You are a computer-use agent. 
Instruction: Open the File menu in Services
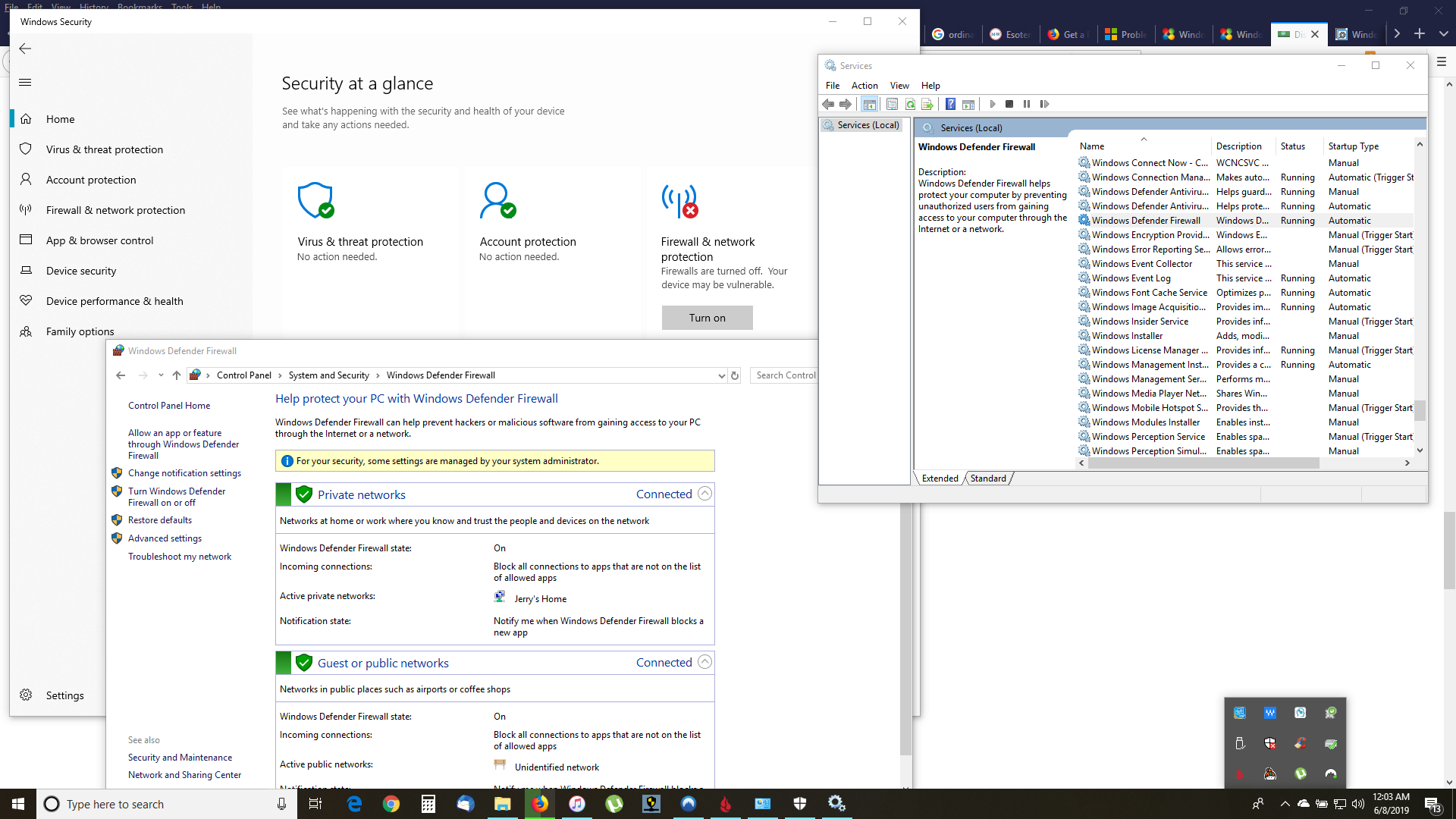click(833, 86)
